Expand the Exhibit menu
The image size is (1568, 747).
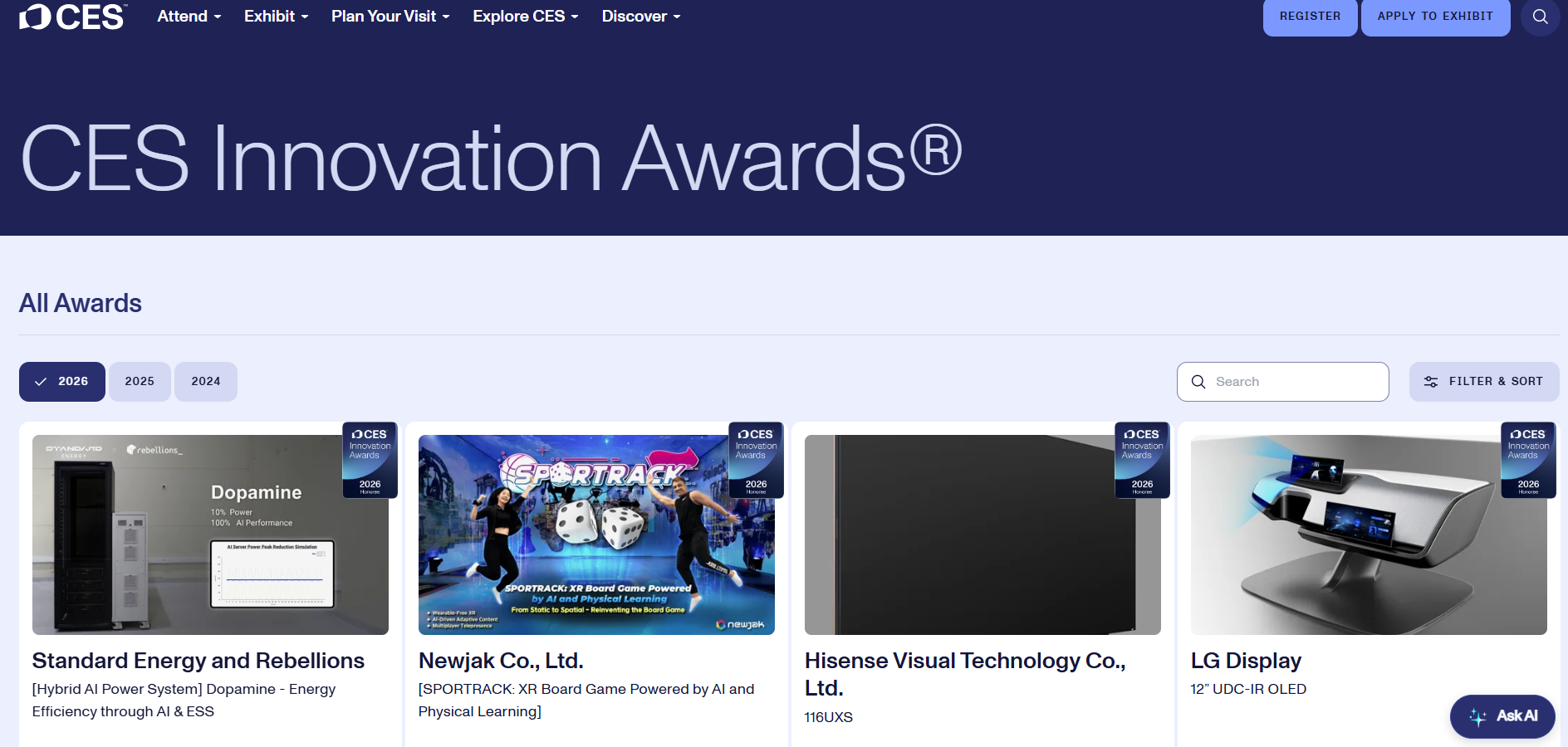(x=277, y=17)
